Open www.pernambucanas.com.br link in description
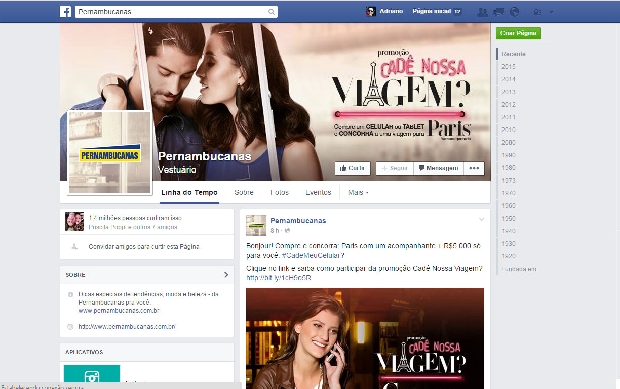 pyautogui.click(x=119, y=311)
